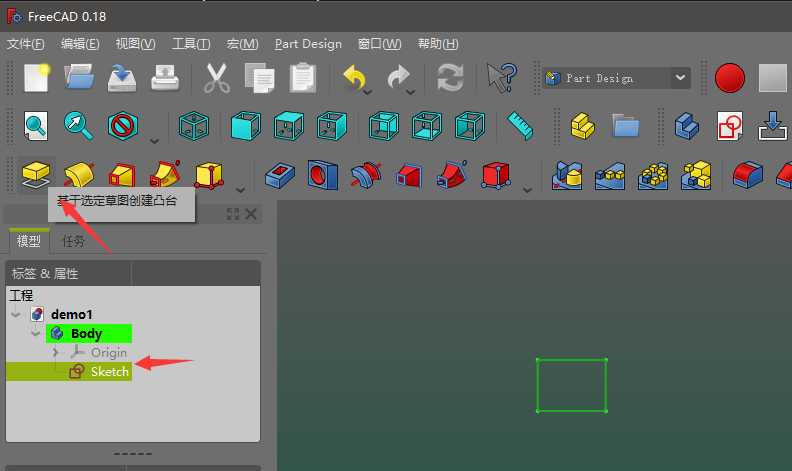Cut selection with the scissors icon
792x471 pixels.
(x=217, y=78)
